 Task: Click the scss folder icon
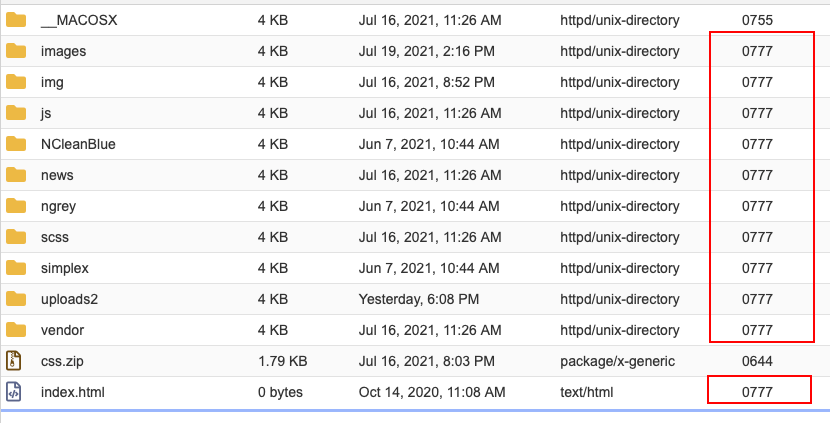coord(15,237)
